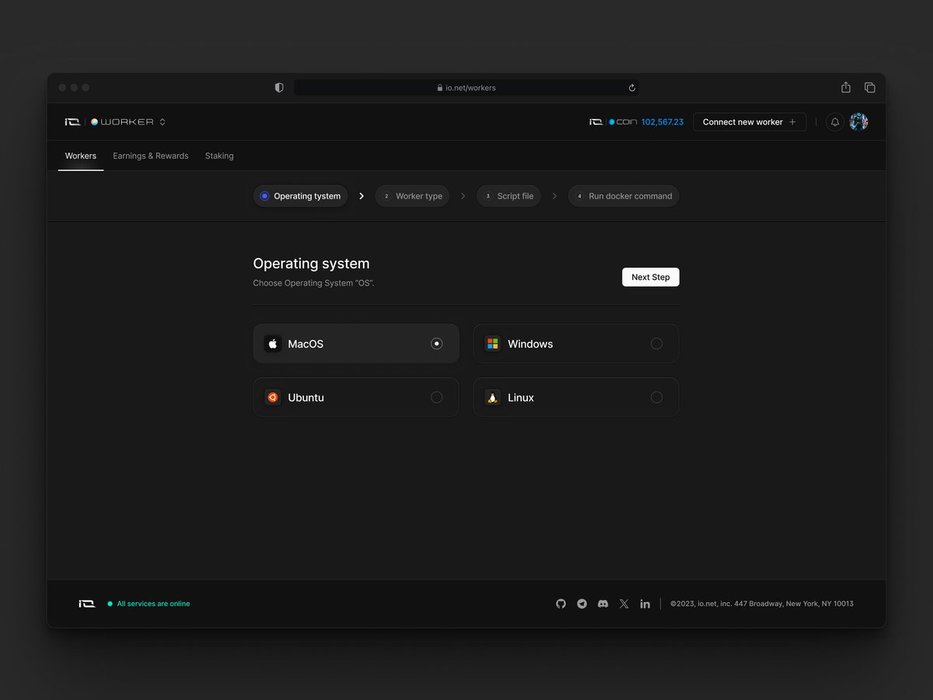Open the user profile avatar

point(858,122)
